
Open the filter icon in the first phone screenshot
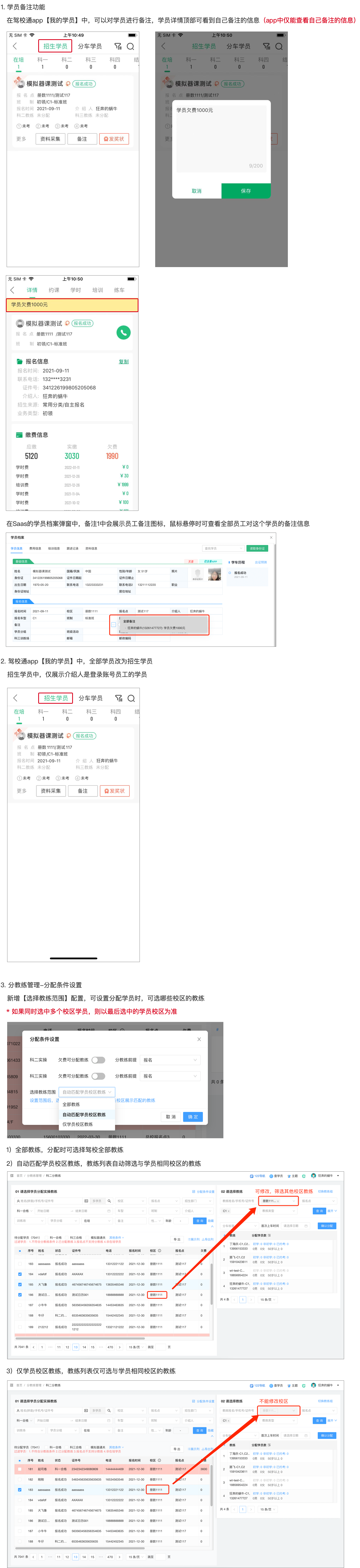(x=118, y=46)
